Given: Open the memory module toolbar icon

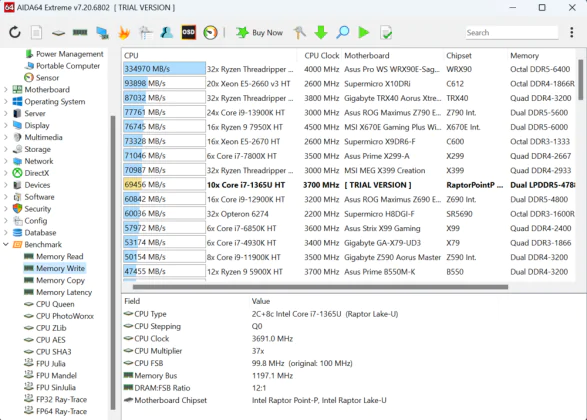Looking at the screenshot, I should point(80,33).
